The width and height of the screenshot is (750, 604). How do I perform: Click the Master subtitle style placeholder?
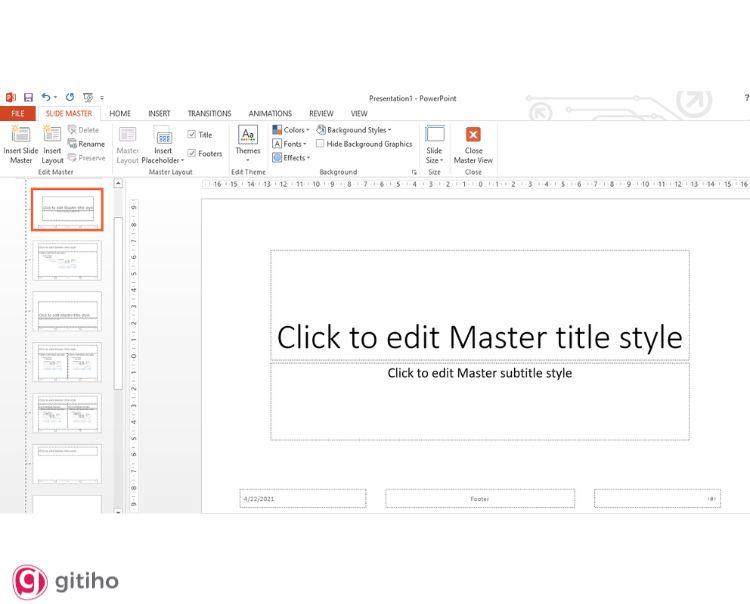[480, 402]
